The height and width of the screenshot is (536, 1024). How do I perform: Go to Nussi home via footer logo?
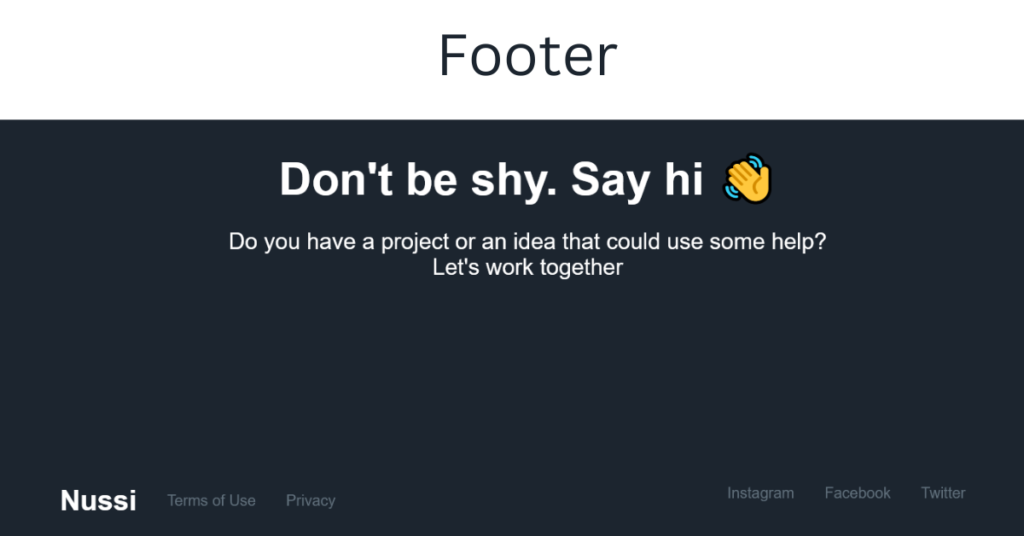[99, 501]
